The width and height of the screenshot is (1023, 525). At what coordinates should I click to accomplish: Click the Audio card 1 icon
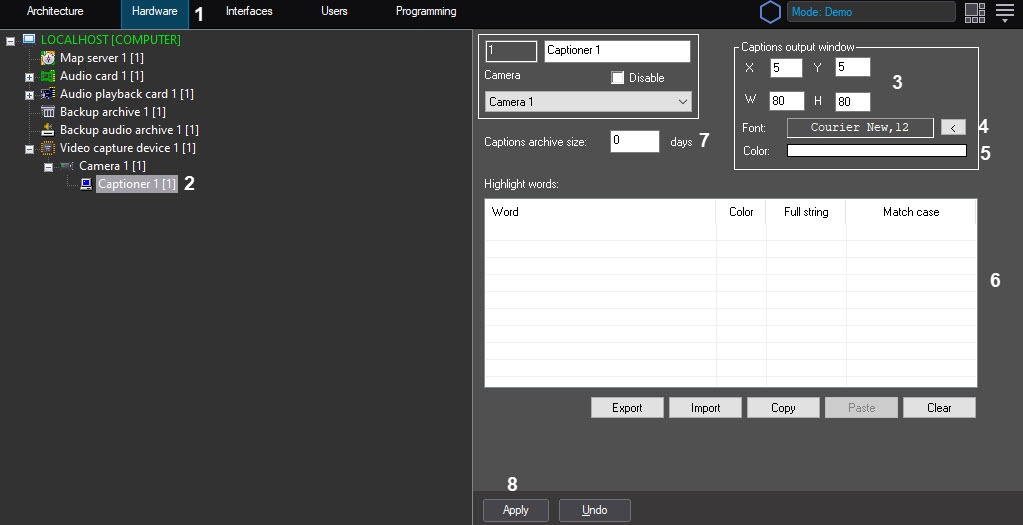(x=48, y=76)
